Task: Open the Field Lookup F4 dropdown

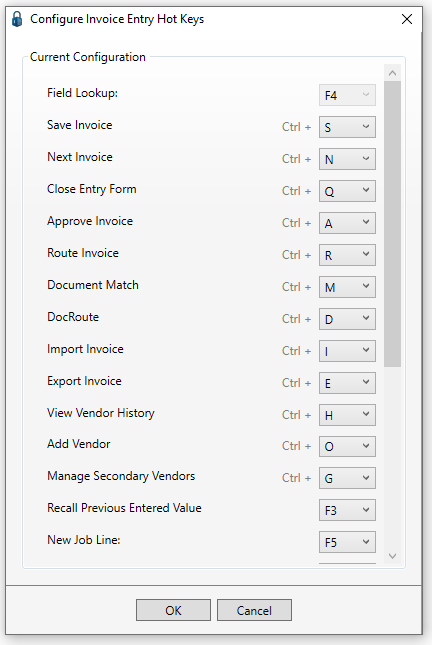Action: 347,95
